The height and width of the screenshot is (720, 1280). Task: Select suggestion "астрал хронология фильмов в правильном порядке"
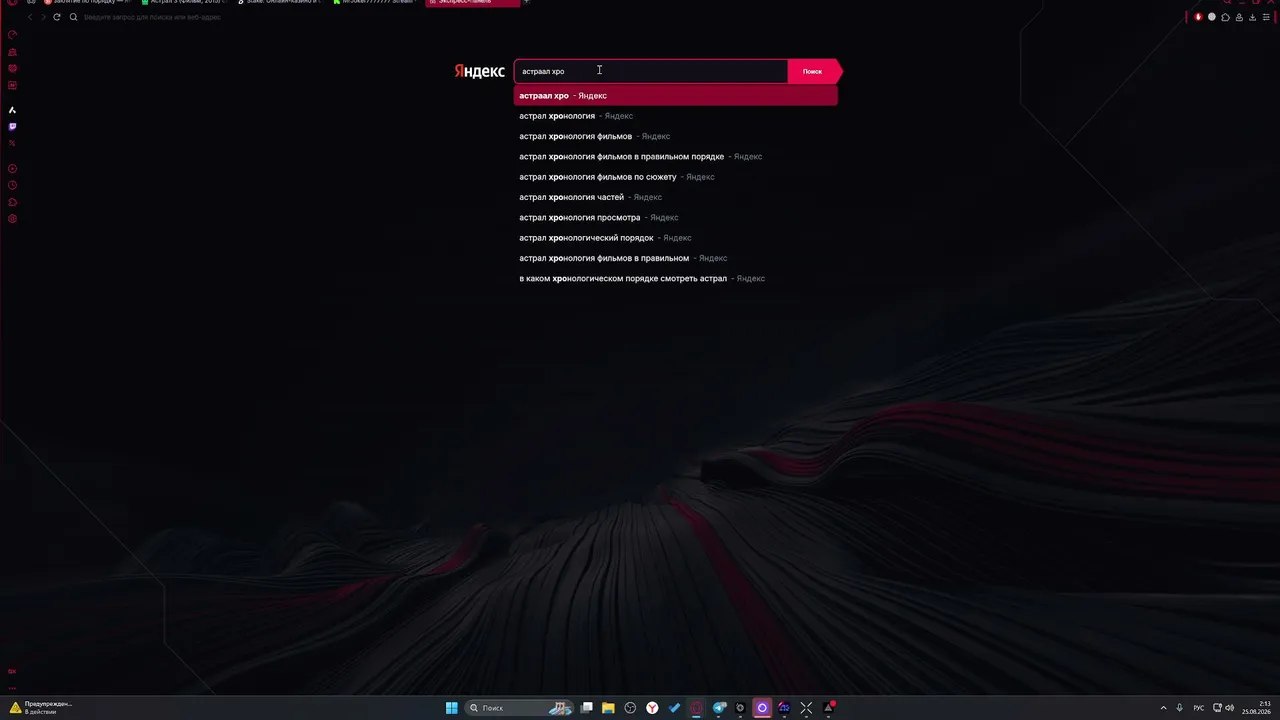point(676,157)
